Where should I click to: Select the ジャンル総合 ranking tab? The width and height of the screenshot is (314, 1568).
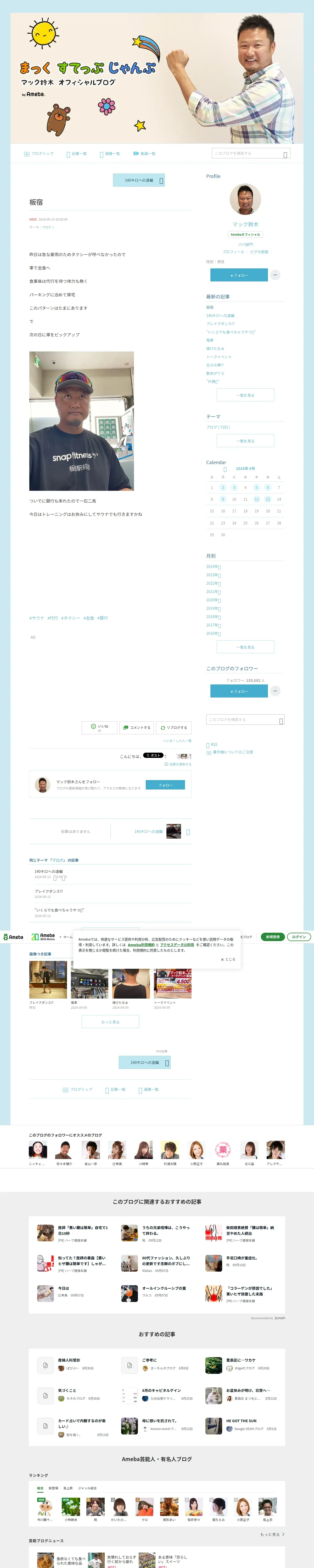[x=87, y=1488]
